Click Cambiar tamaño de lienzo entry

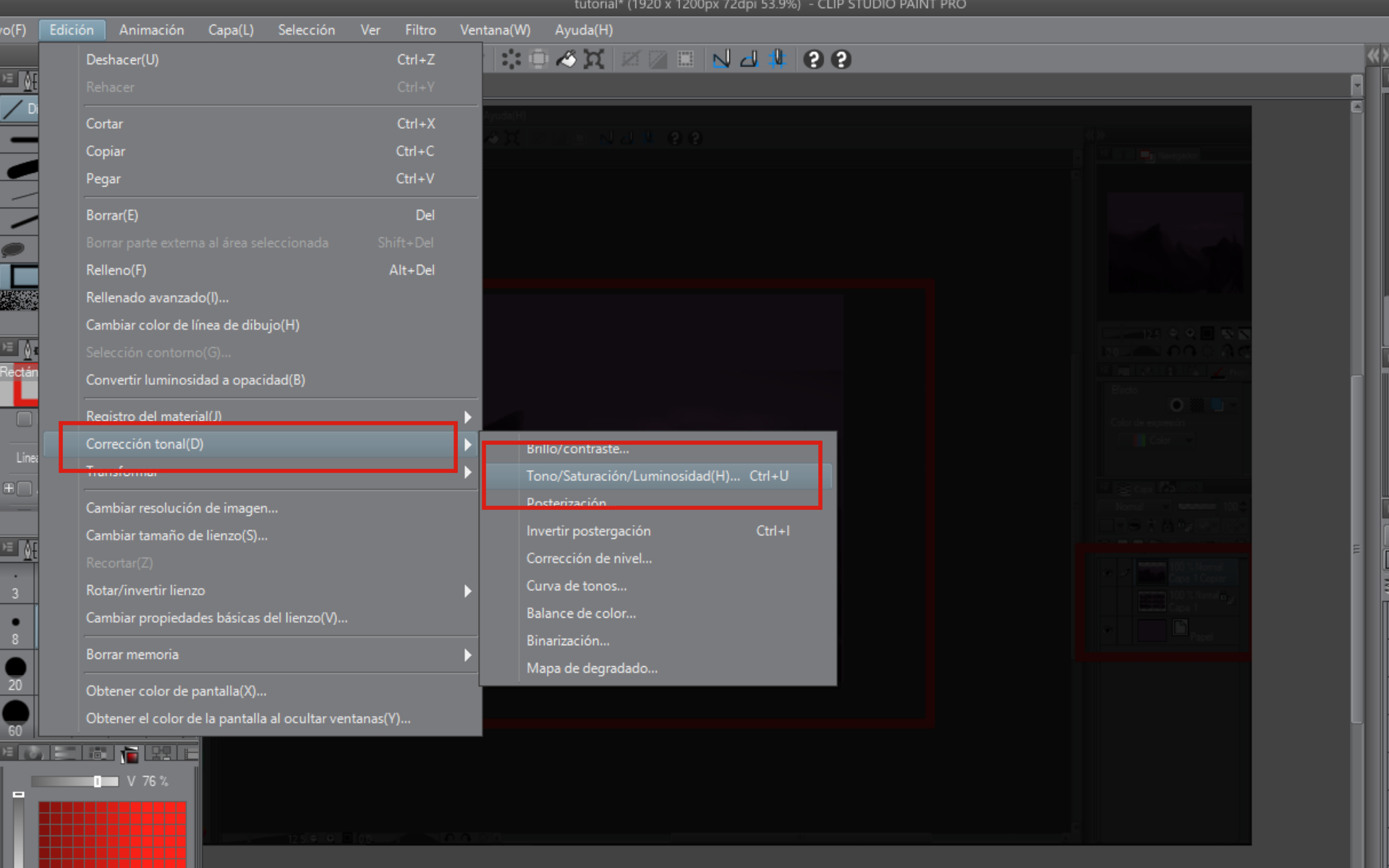click(176, 536)
